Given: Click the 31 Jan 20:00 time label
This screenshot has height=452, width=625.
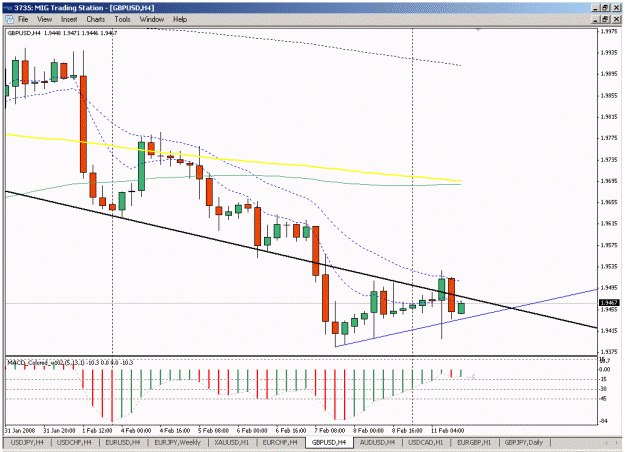Looking at the screenshot, I should point(59,430).
